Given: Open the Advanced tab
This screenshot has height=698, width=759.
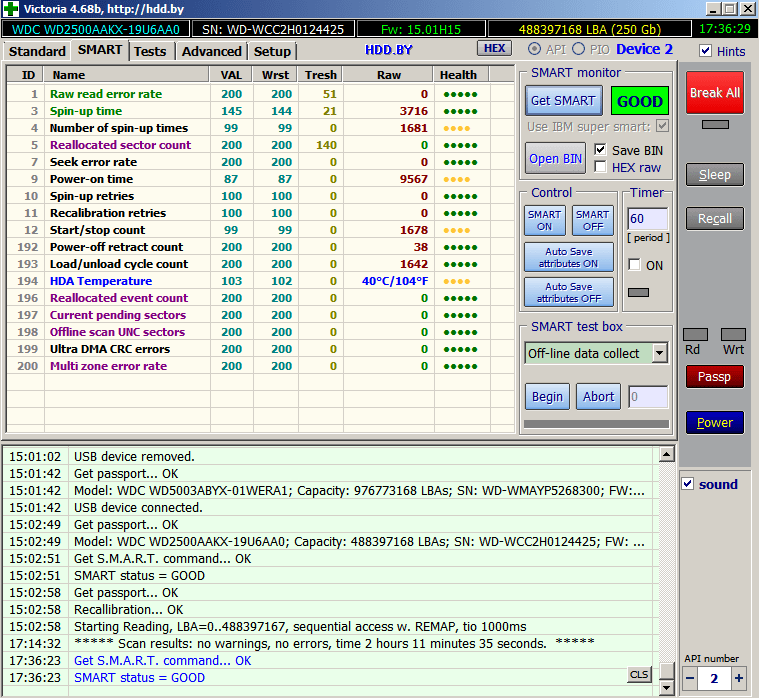Looking at the screenshot, I should tap(212, 51).
